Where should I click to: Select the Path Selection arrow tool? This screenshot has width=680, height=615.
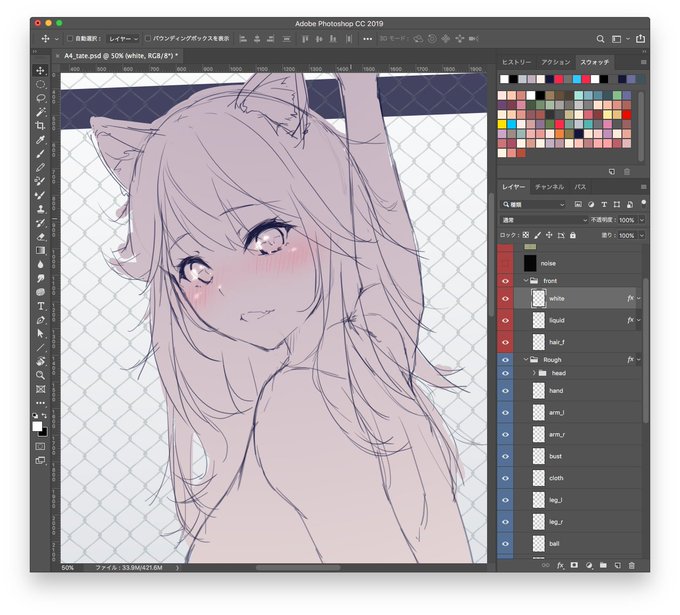(x=40, y=334)
